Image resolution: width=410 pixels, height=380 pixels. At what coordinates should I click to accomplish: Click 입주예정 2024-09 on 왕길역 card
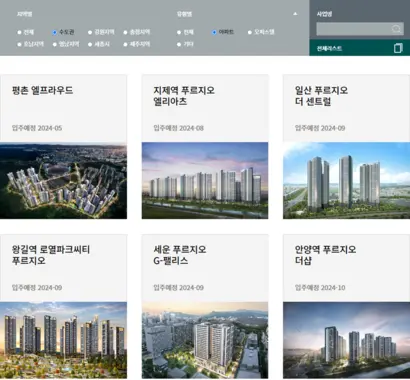[37, 287]
